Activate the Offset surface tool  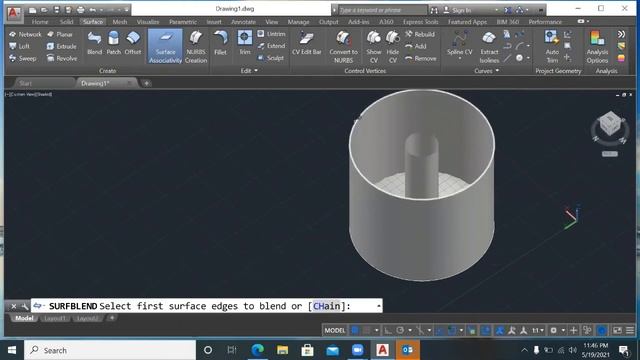click(x=133, y=43)
